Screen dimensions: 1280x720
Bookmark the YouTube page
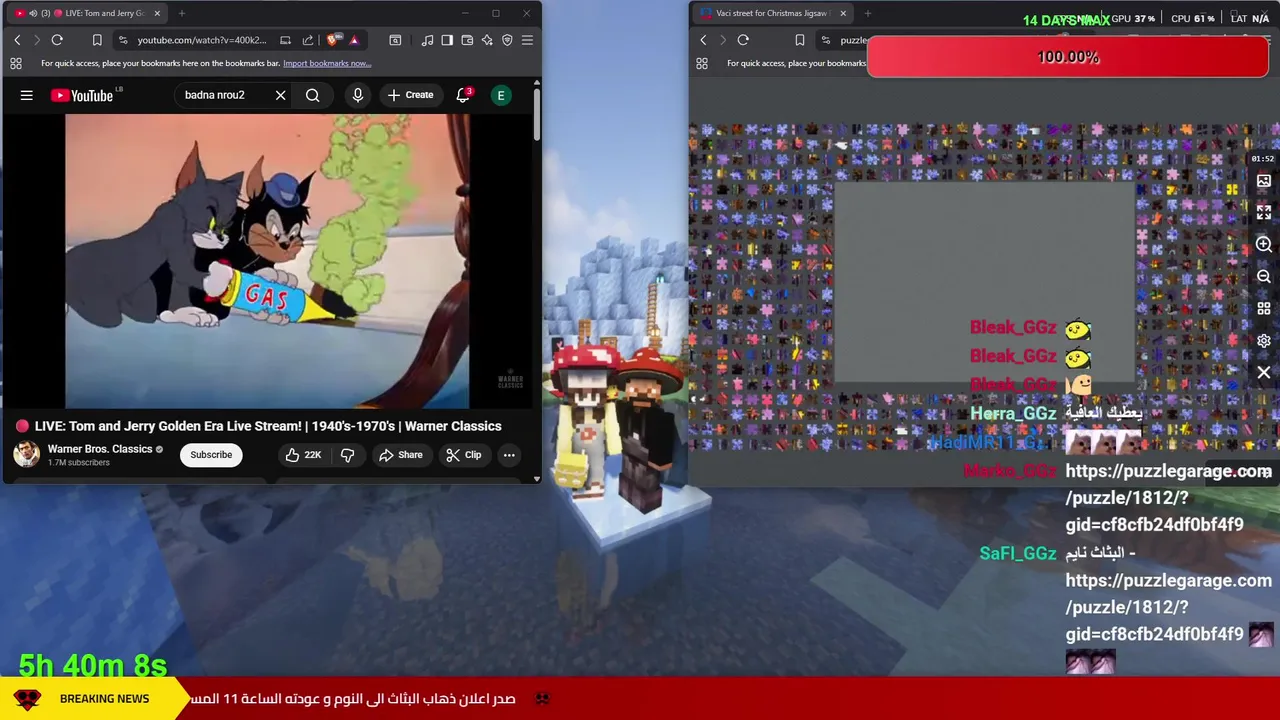97,40
